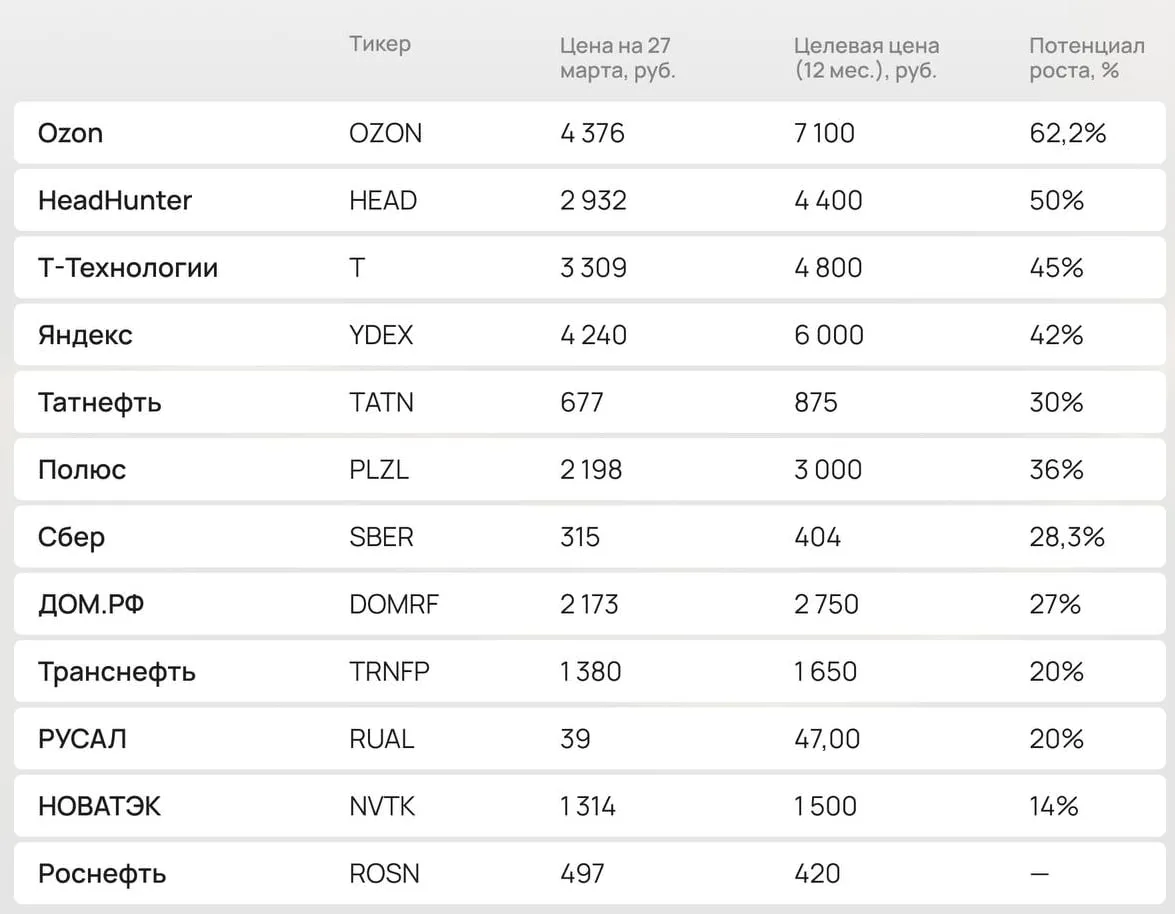
Task: Click the PLZL ticker
Action: [x=379, y=470]
